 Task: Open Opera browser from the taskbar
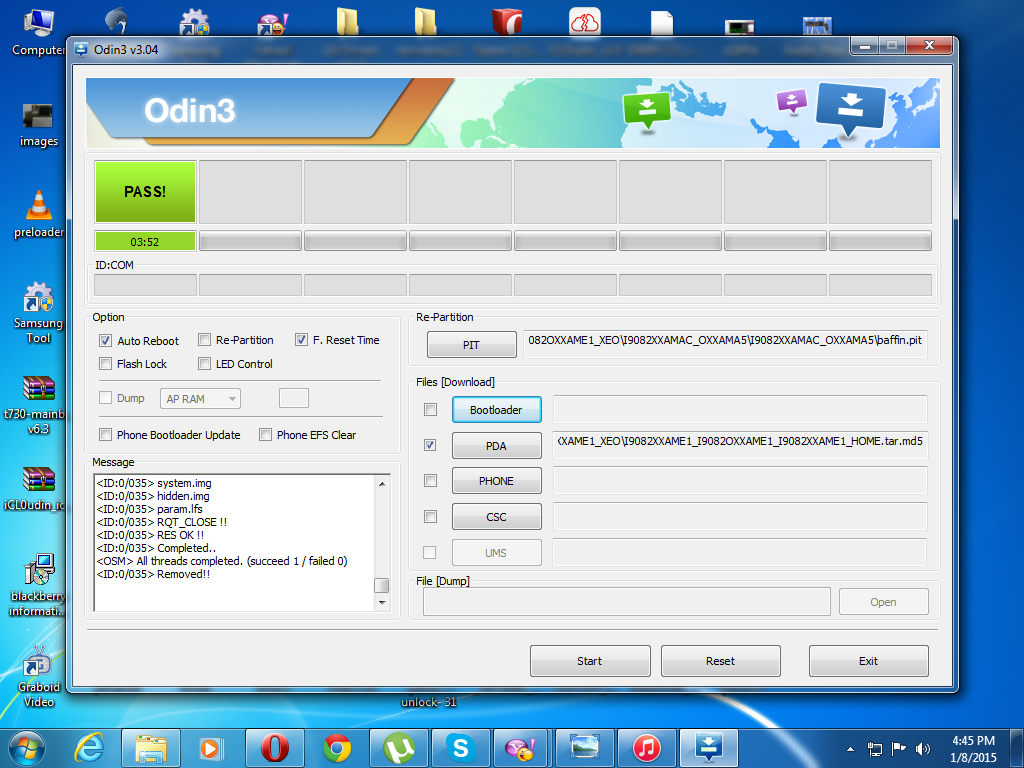275,747
